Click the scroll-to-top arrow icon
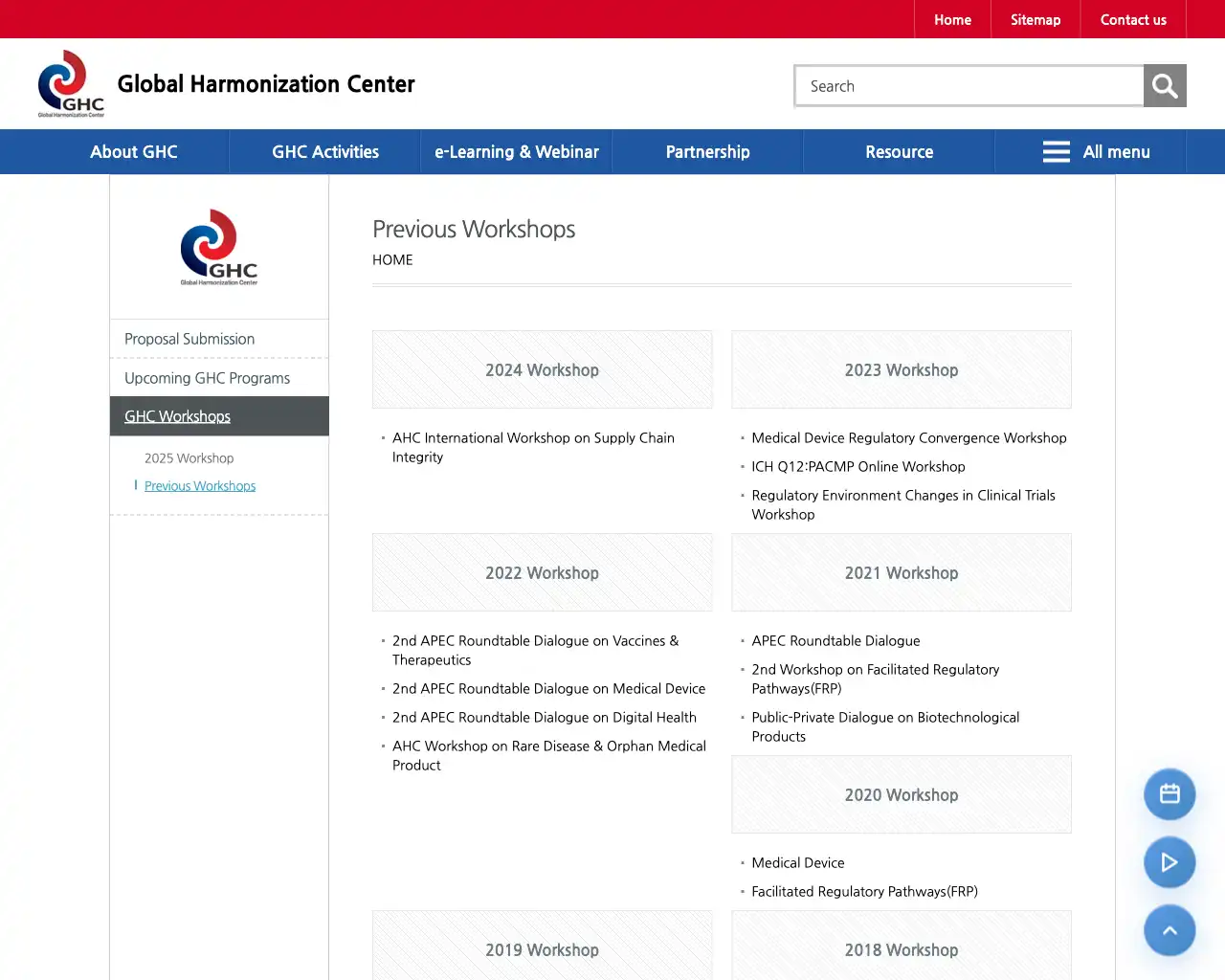Screen dimensions: 1225x980 pyautogui.click(x=1169, y=930)
